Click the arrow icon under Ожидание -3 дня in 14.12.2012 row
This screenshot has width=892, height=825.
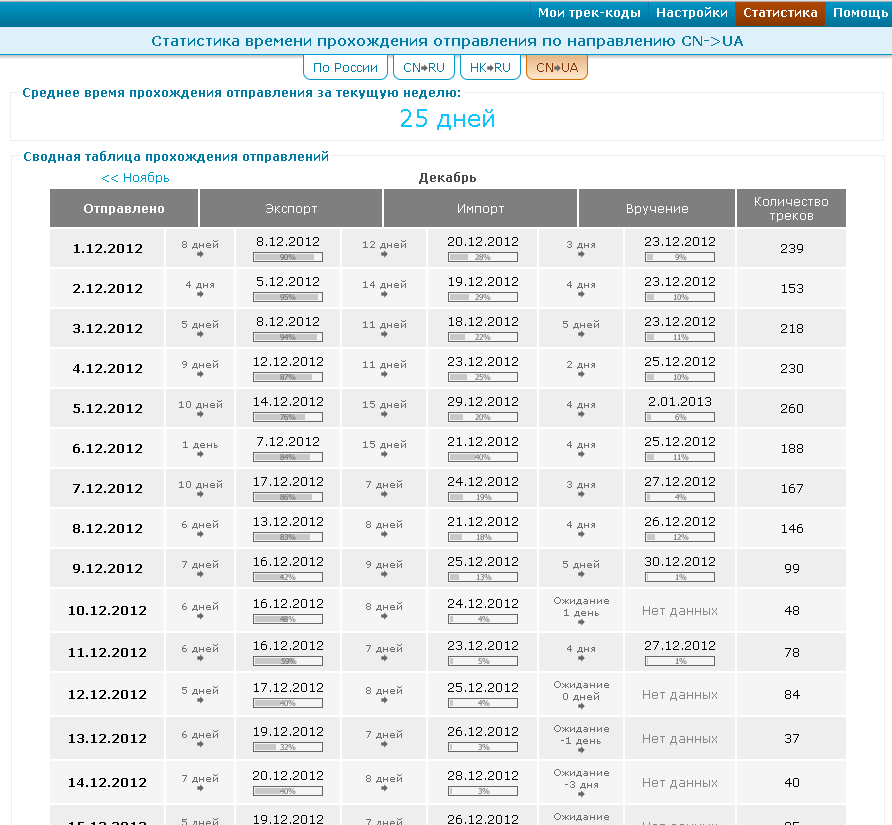pos(581,794)
